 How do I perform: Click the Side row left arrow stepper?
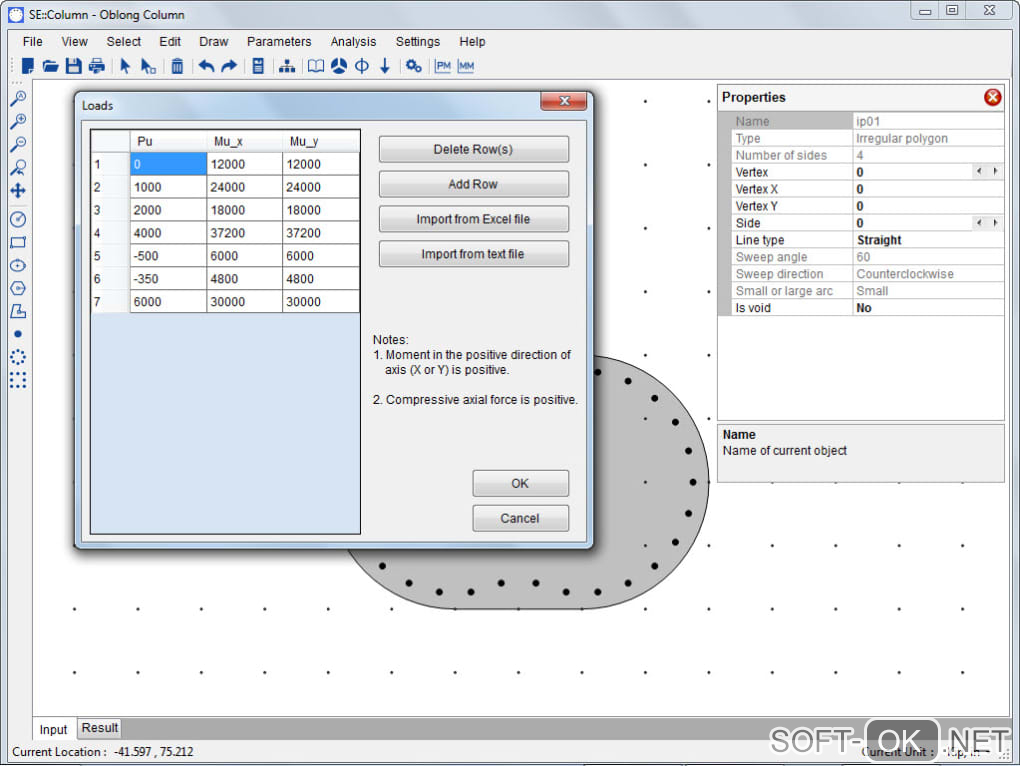click(x=979, y=223)
